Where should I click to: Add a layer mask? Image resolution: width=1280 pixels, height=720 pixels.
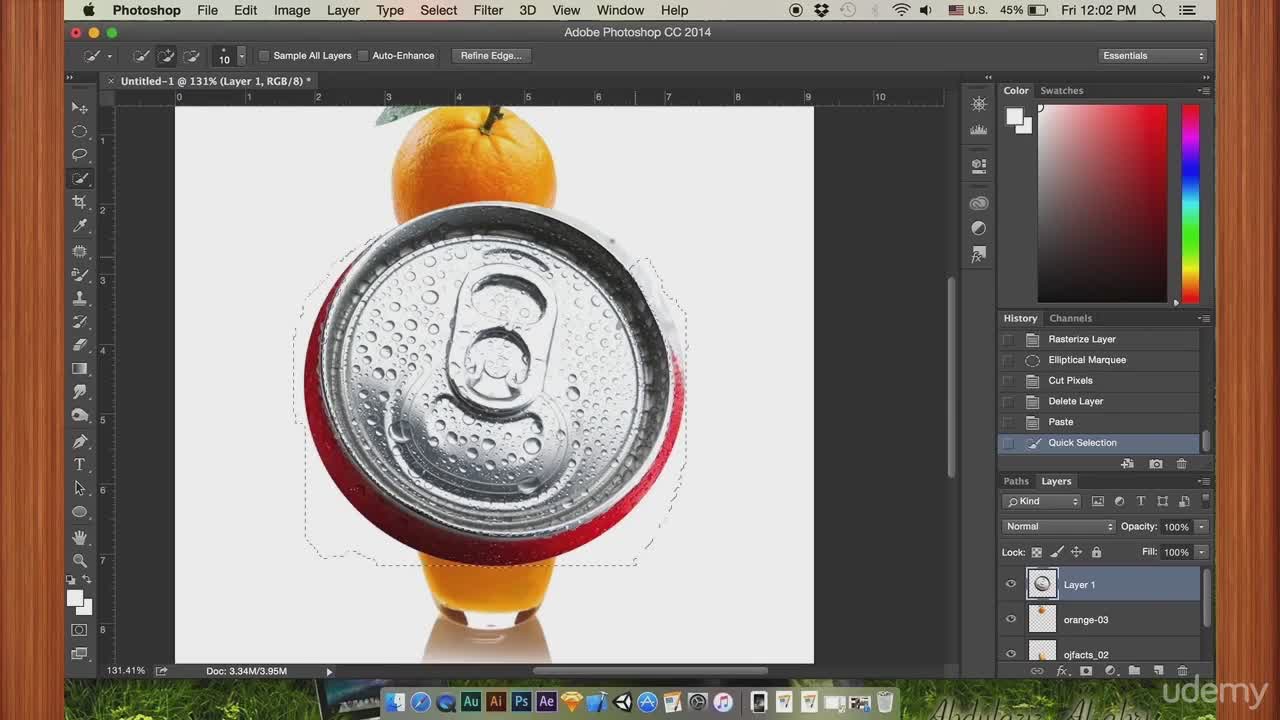[x=1085, y=671]
